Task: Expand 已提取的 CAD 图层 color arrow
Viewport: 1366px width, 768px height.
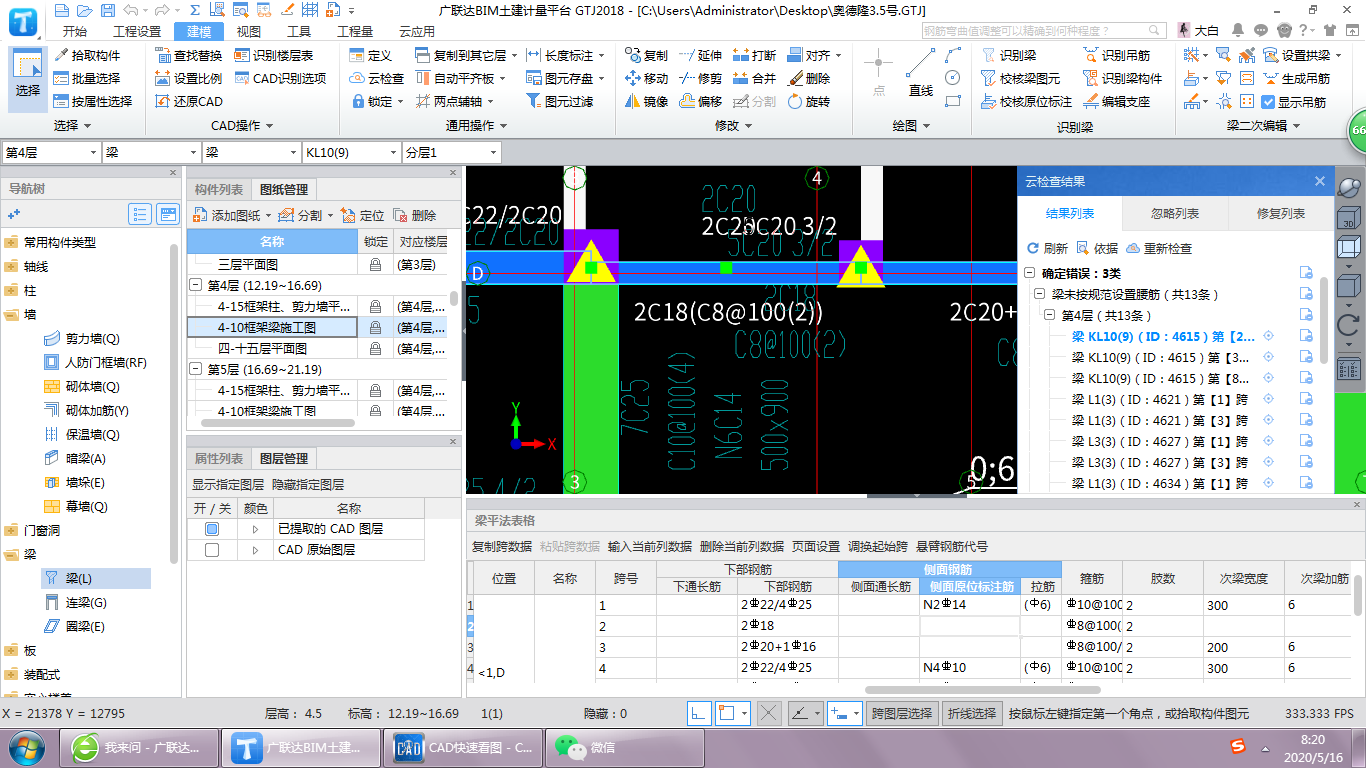Action: tap(256, 528)
